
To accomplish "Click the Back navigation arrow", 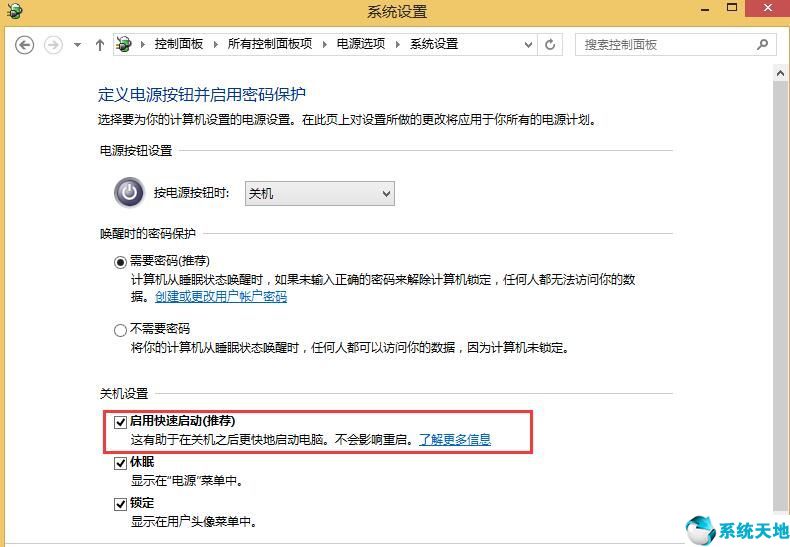I will click(x=24, y=45).
